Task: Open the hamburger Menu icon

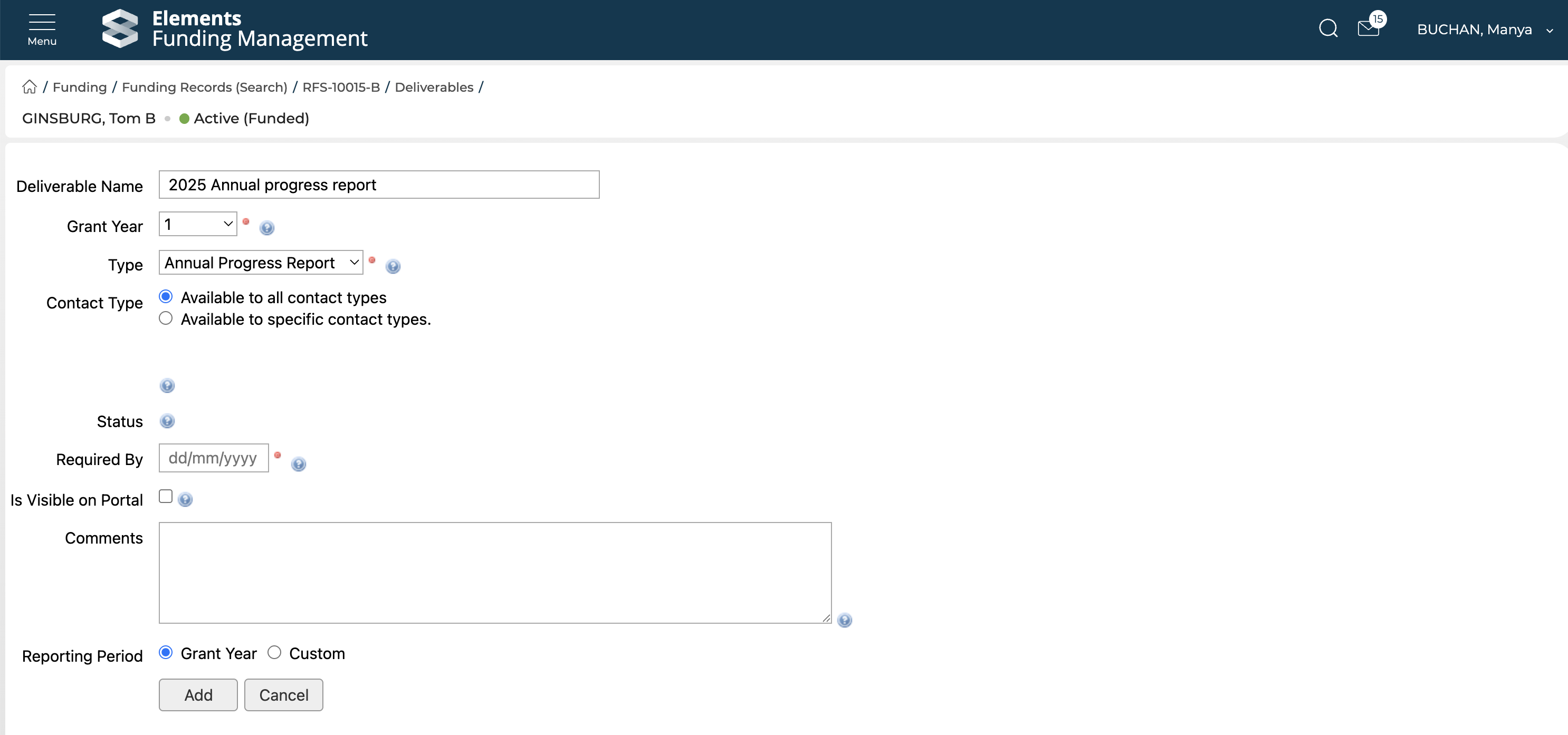Action: 41,28
